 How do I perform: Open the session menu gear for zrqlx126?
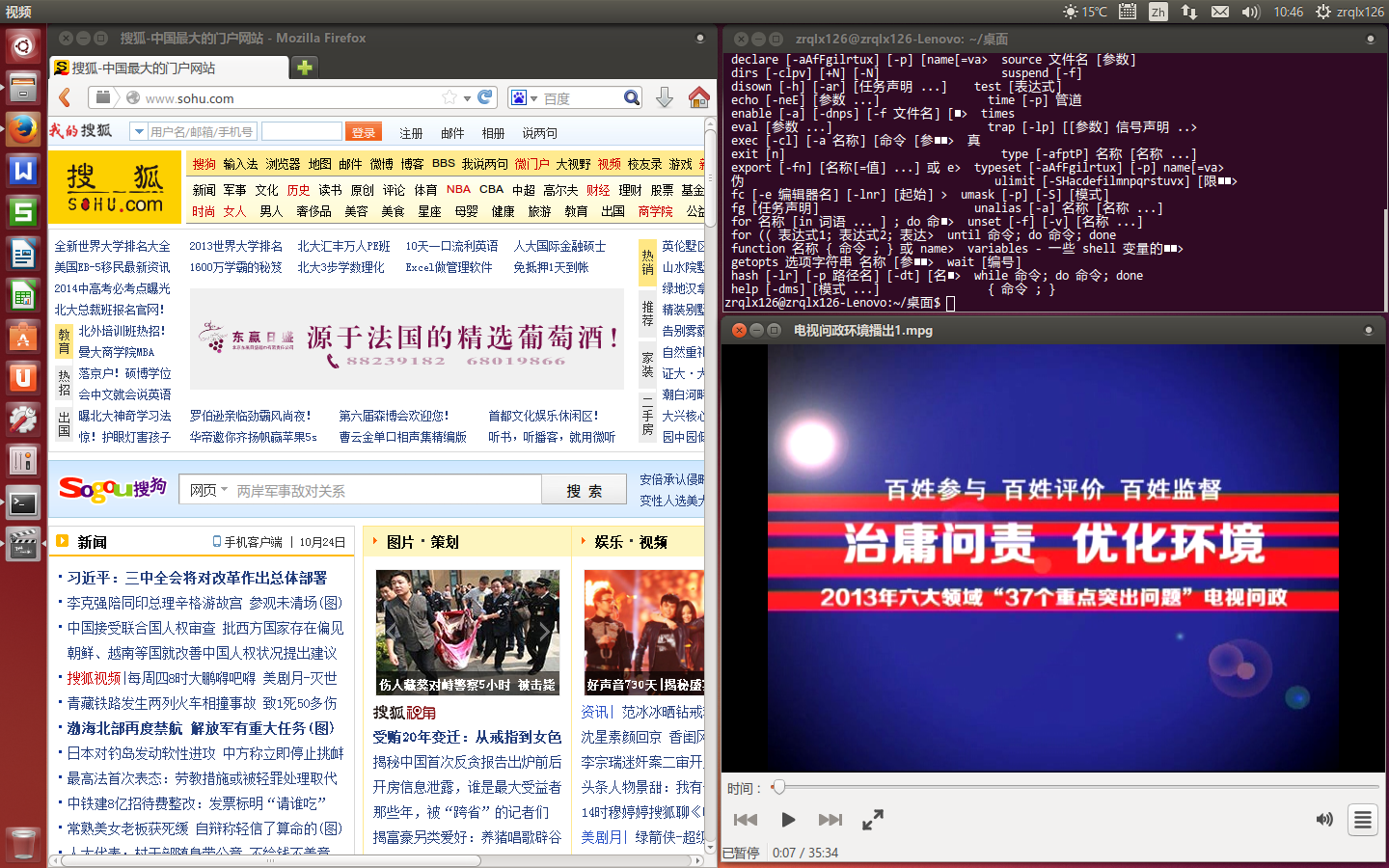click(x=1349, y=12)
